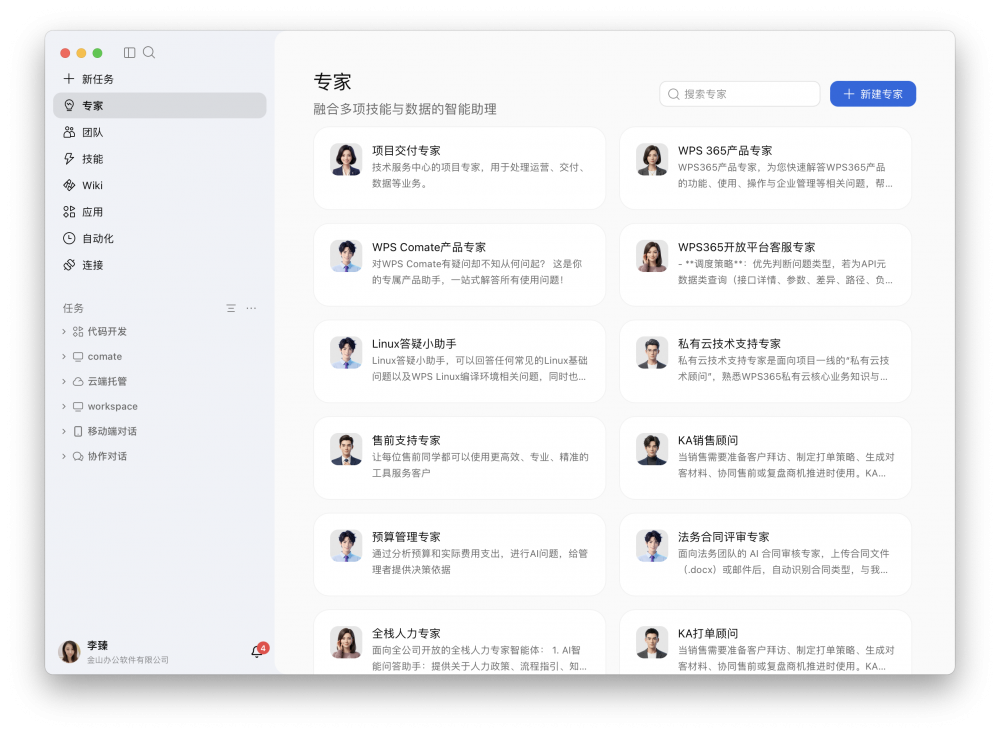Open the search magnifier in the title bar
The width and height of the screenshot is (1000, 734).
[x=149, y=52]
